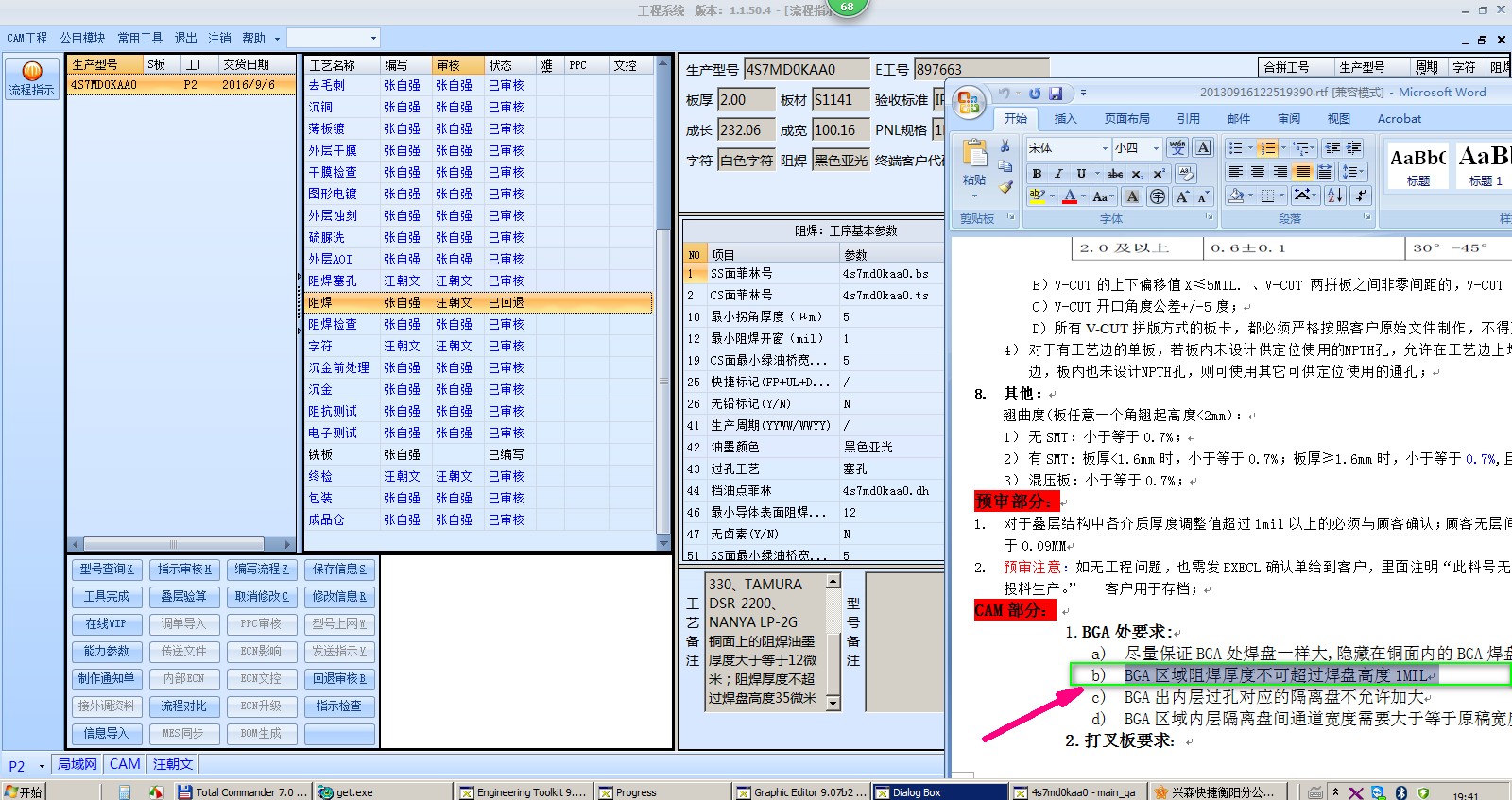Open the 常用工具 menu
This screenshot has width=1512, height=800.
(140, 38)
